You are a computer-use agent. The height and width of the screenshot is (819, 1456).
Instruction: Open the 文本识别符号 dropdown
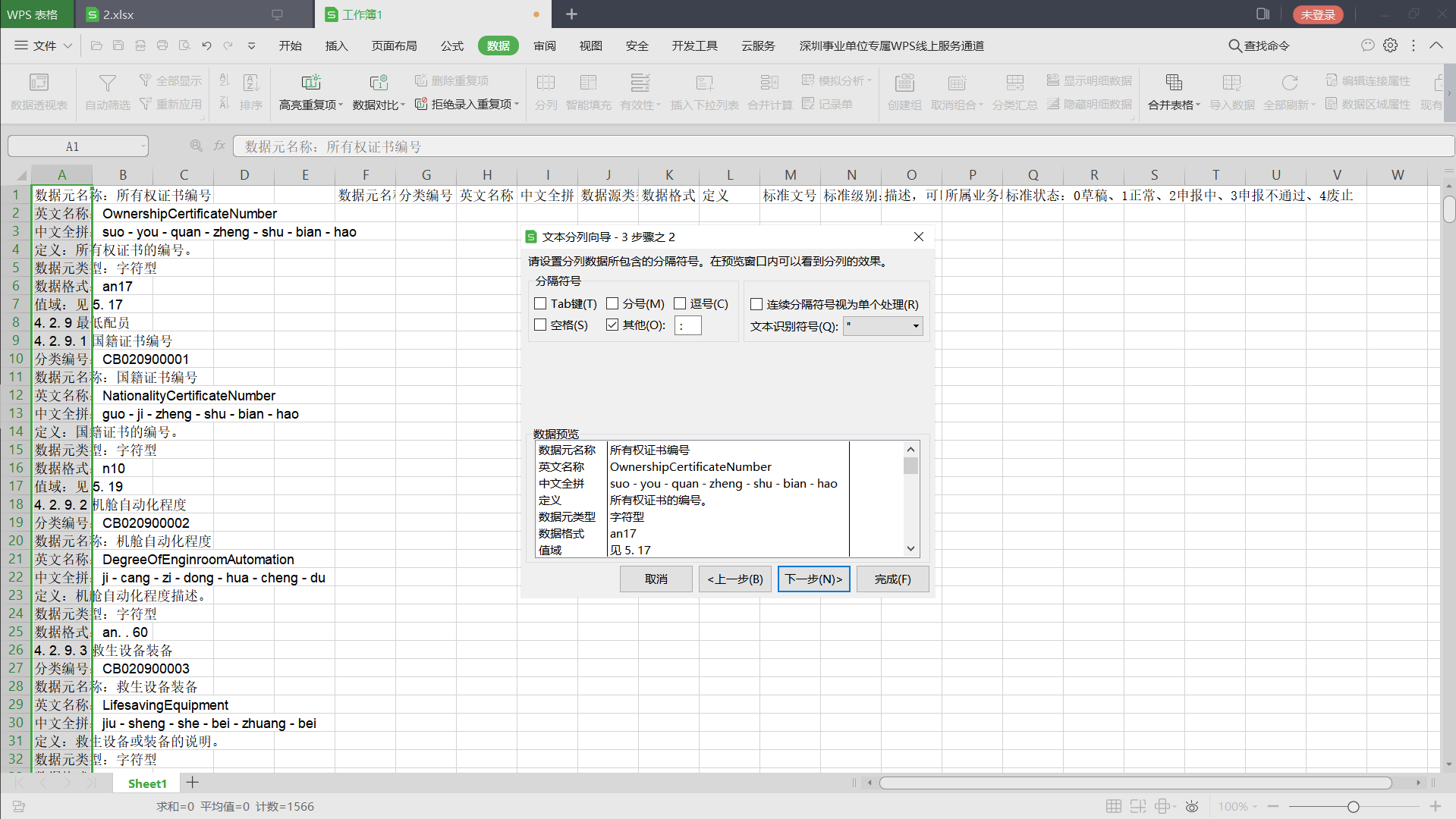916,326
